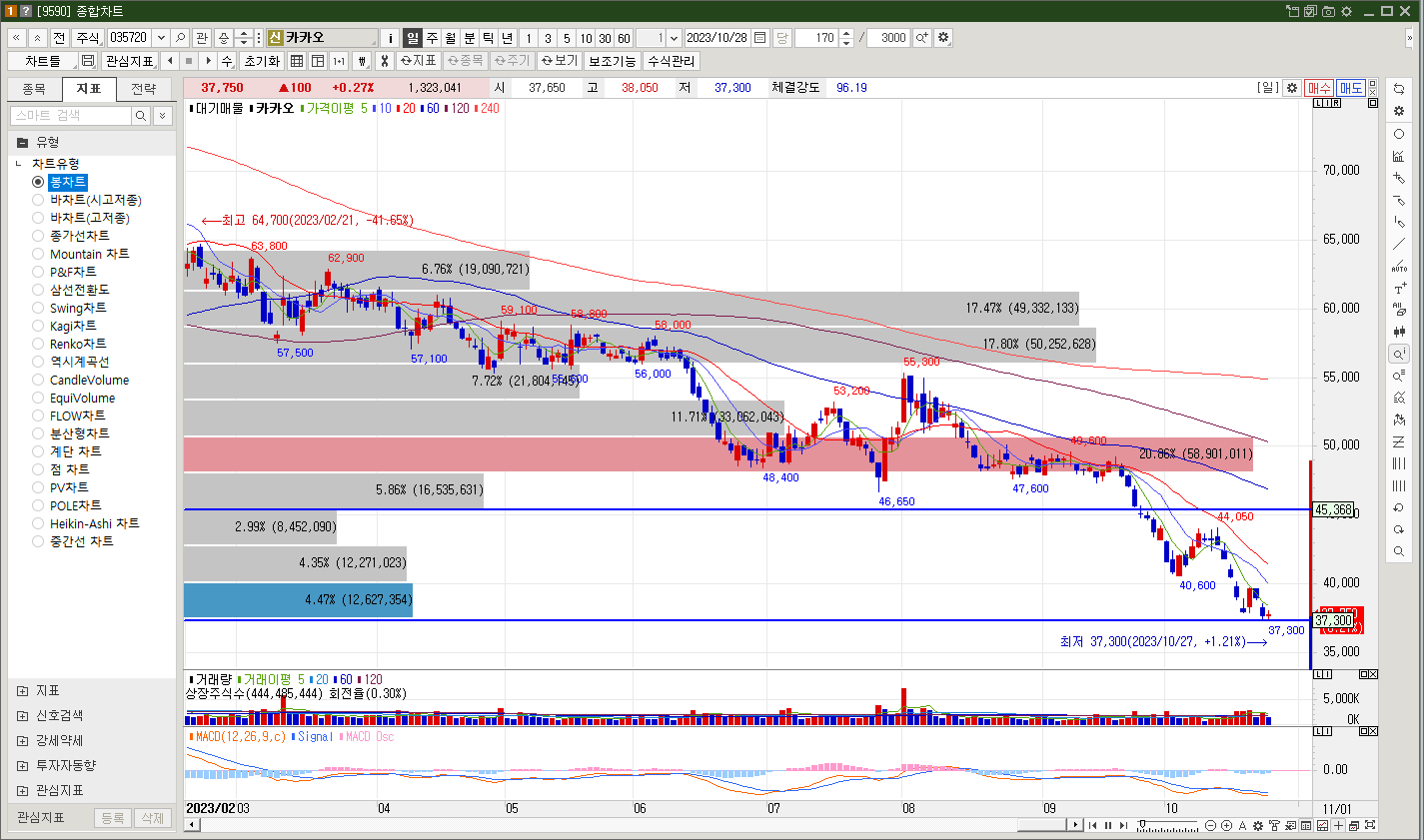The height and width of the screenshot is (840, 1424).
Task: Click the 보조기능 button
Action: 612,61
